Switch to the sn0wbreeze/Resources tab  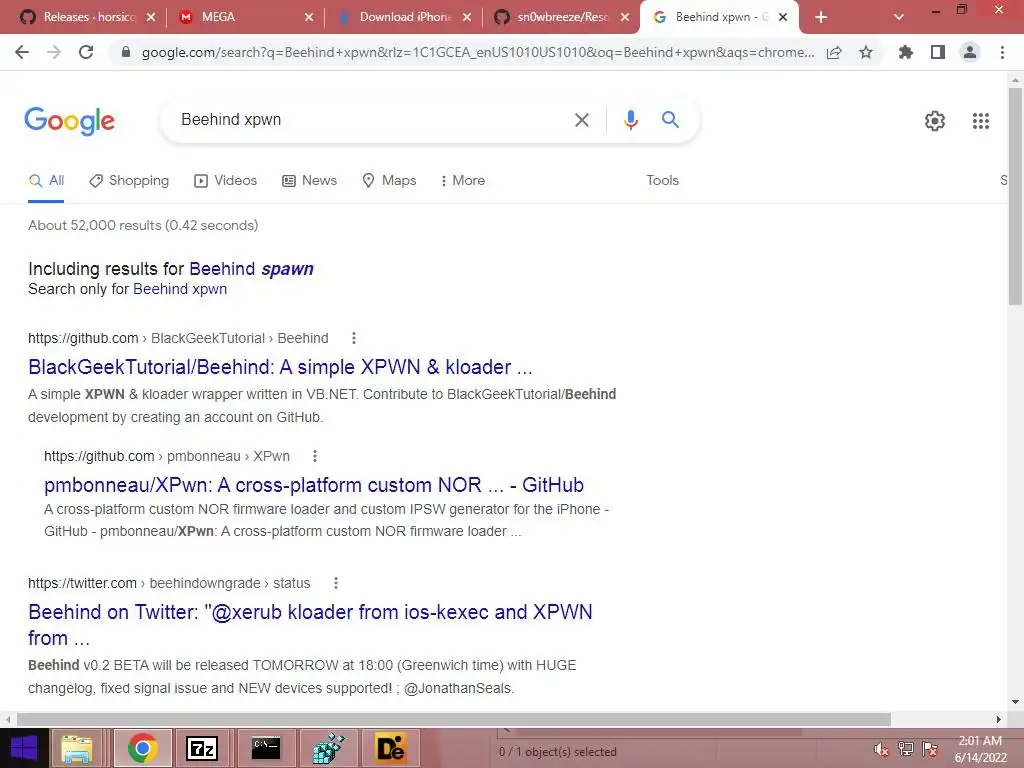point(562,17)
